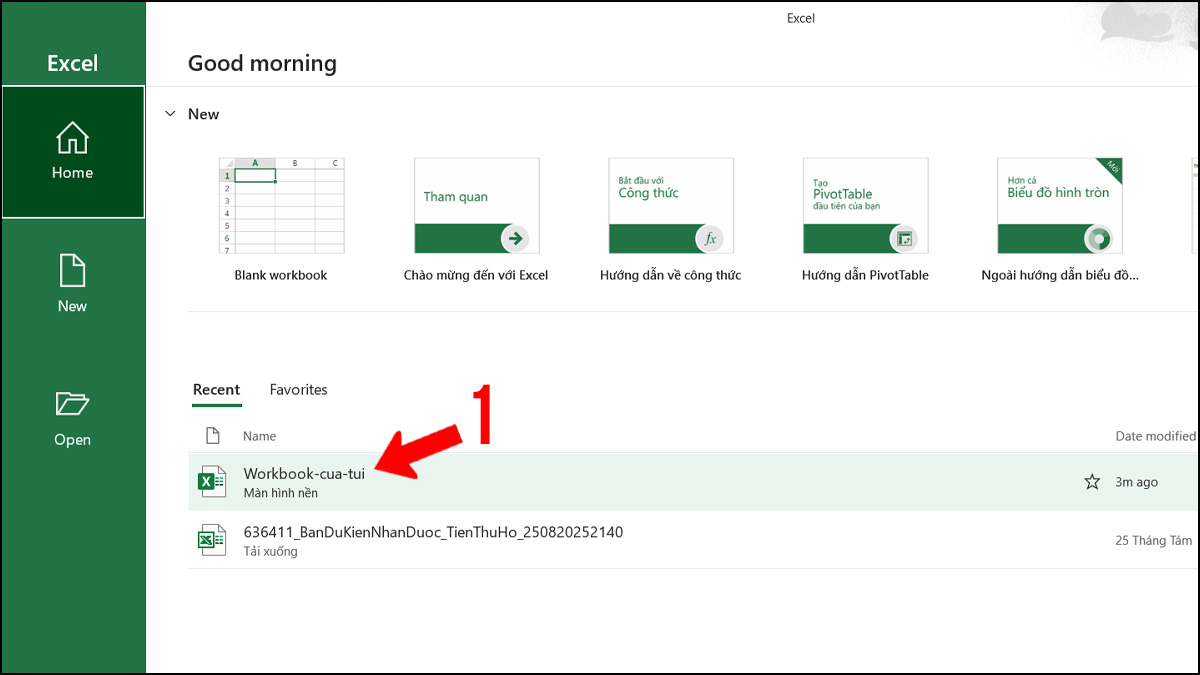
Task: Create a Blank workbook
Action: pos(280,219)
